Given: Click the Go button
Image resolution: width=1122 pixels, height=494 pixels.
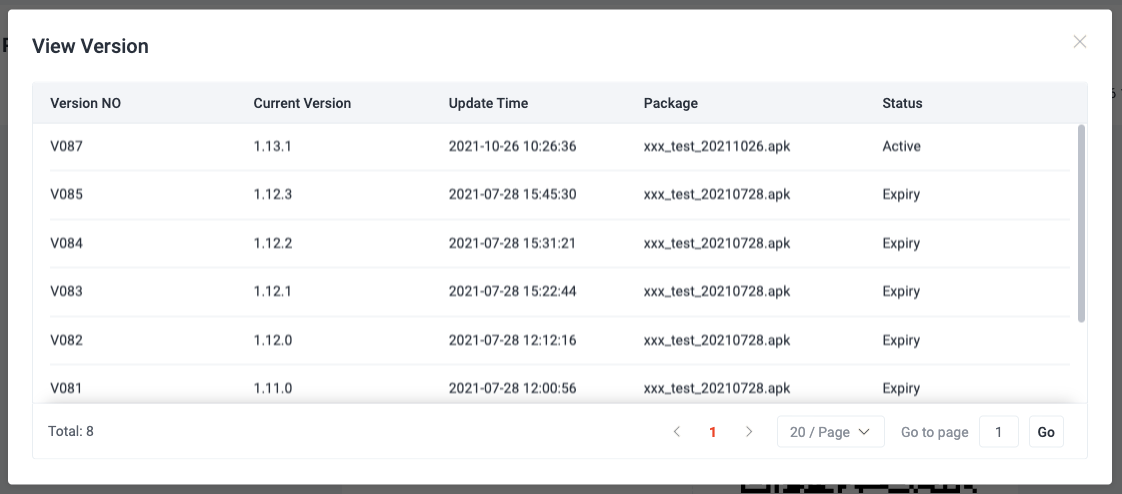Looking at the screenshot, I should (1046, 432).
